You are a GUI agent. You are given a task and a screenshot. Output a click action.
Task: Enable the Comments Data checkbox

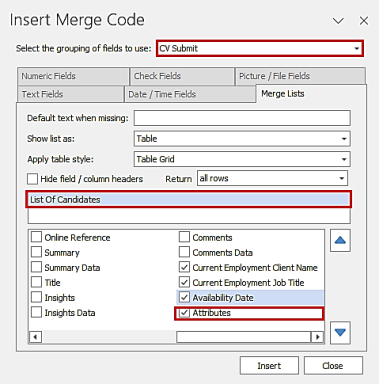click(184, 252)
